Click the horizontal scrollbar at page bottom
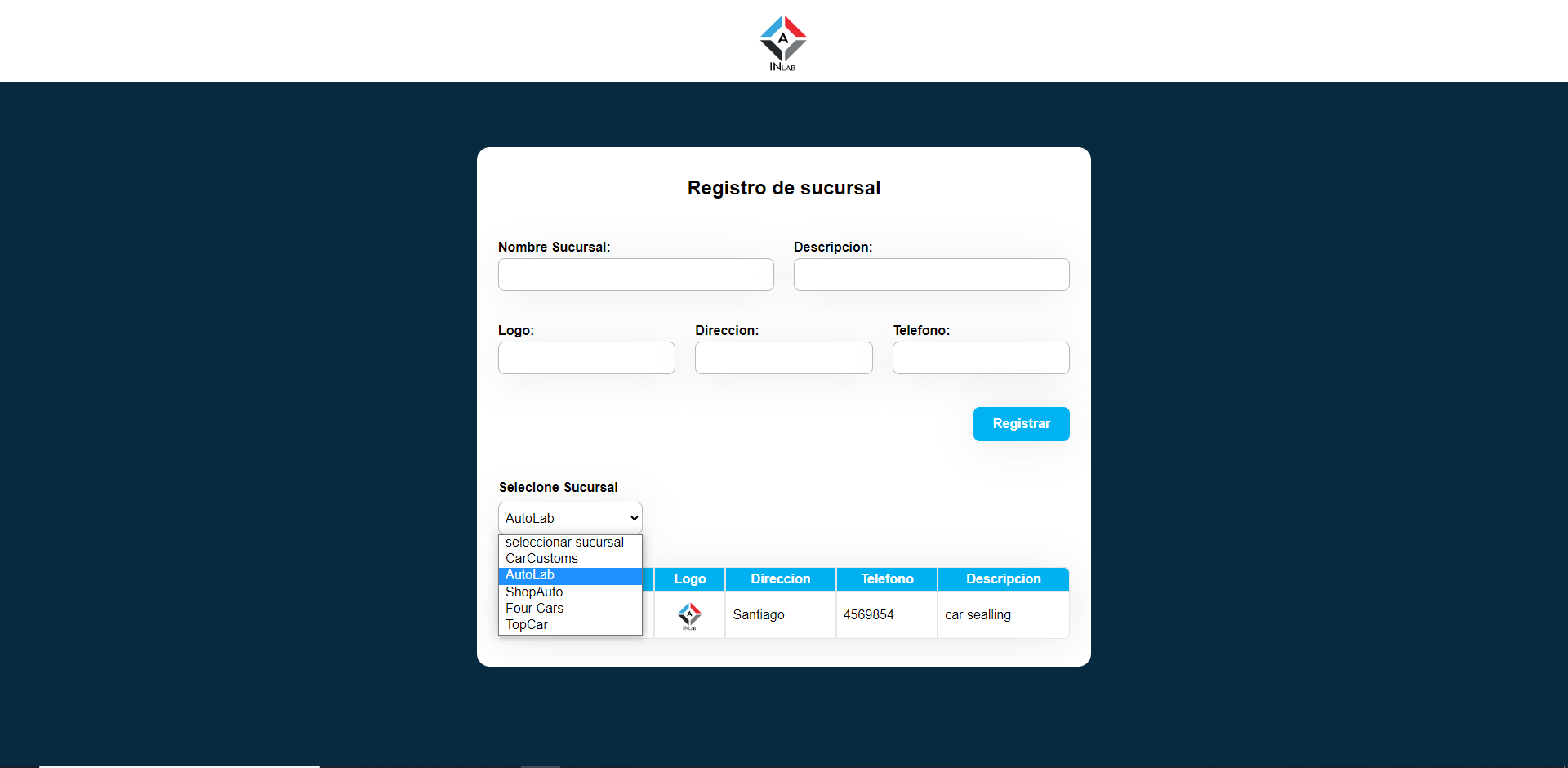The image size is (1568, 768). point(180,766)
